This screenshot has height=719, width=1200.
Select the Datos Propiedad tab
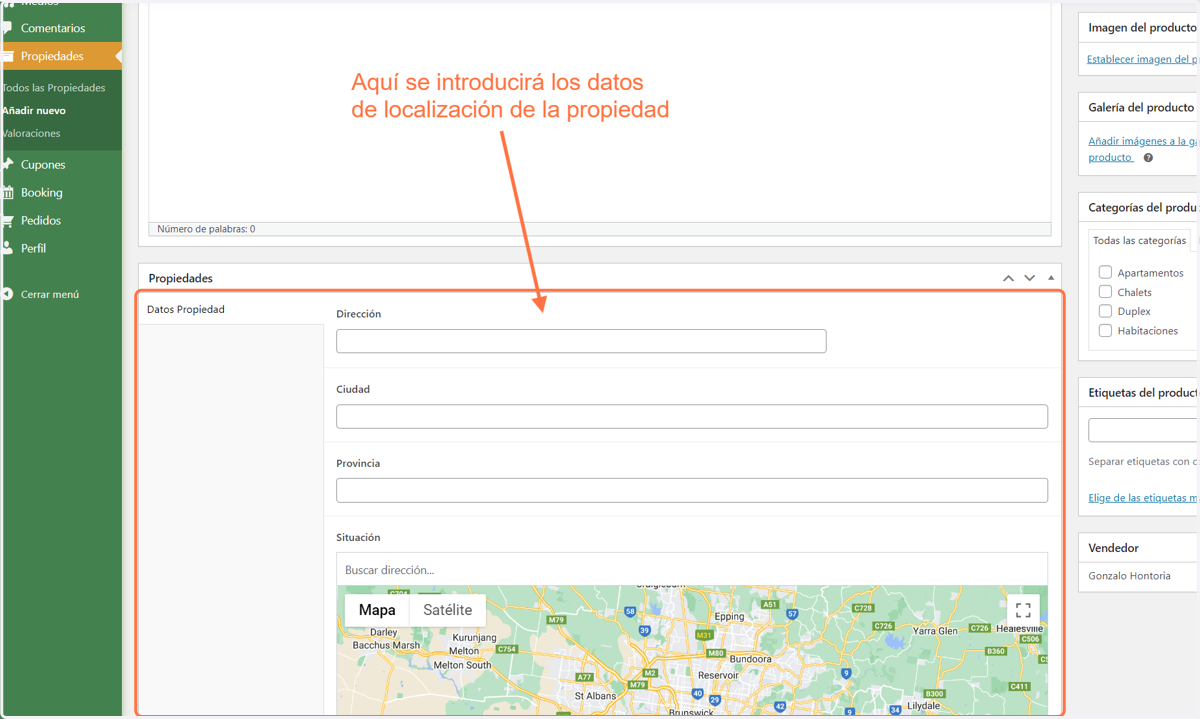230,309
